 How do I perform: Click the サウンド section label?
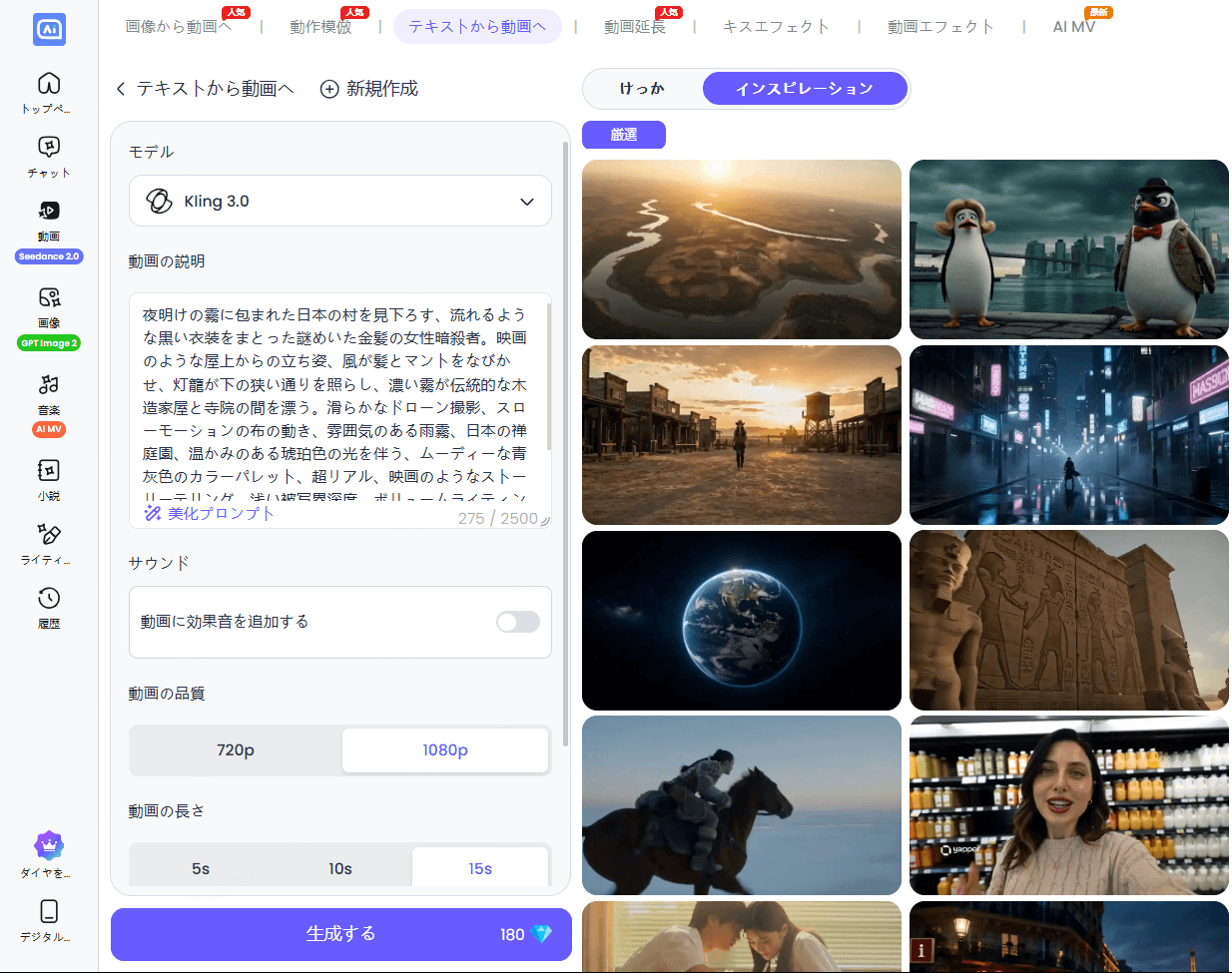point(159,563)
